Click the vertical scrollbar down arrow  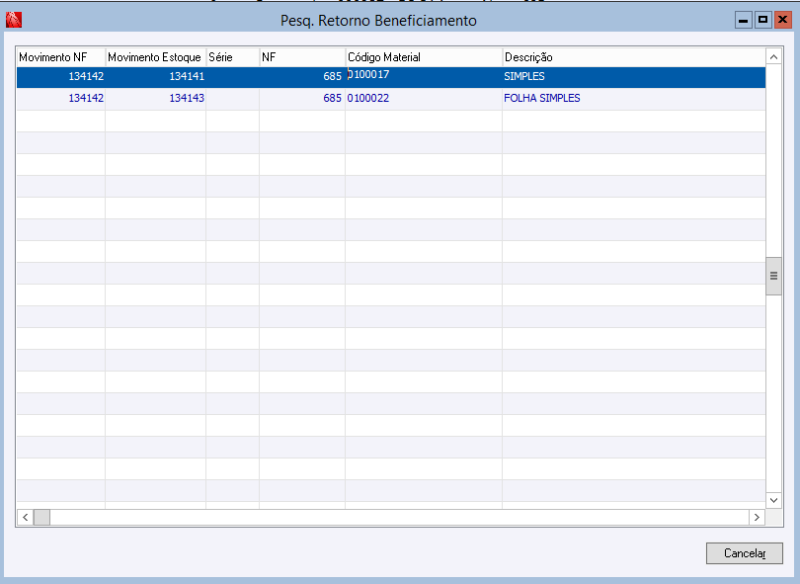point(773,500)
